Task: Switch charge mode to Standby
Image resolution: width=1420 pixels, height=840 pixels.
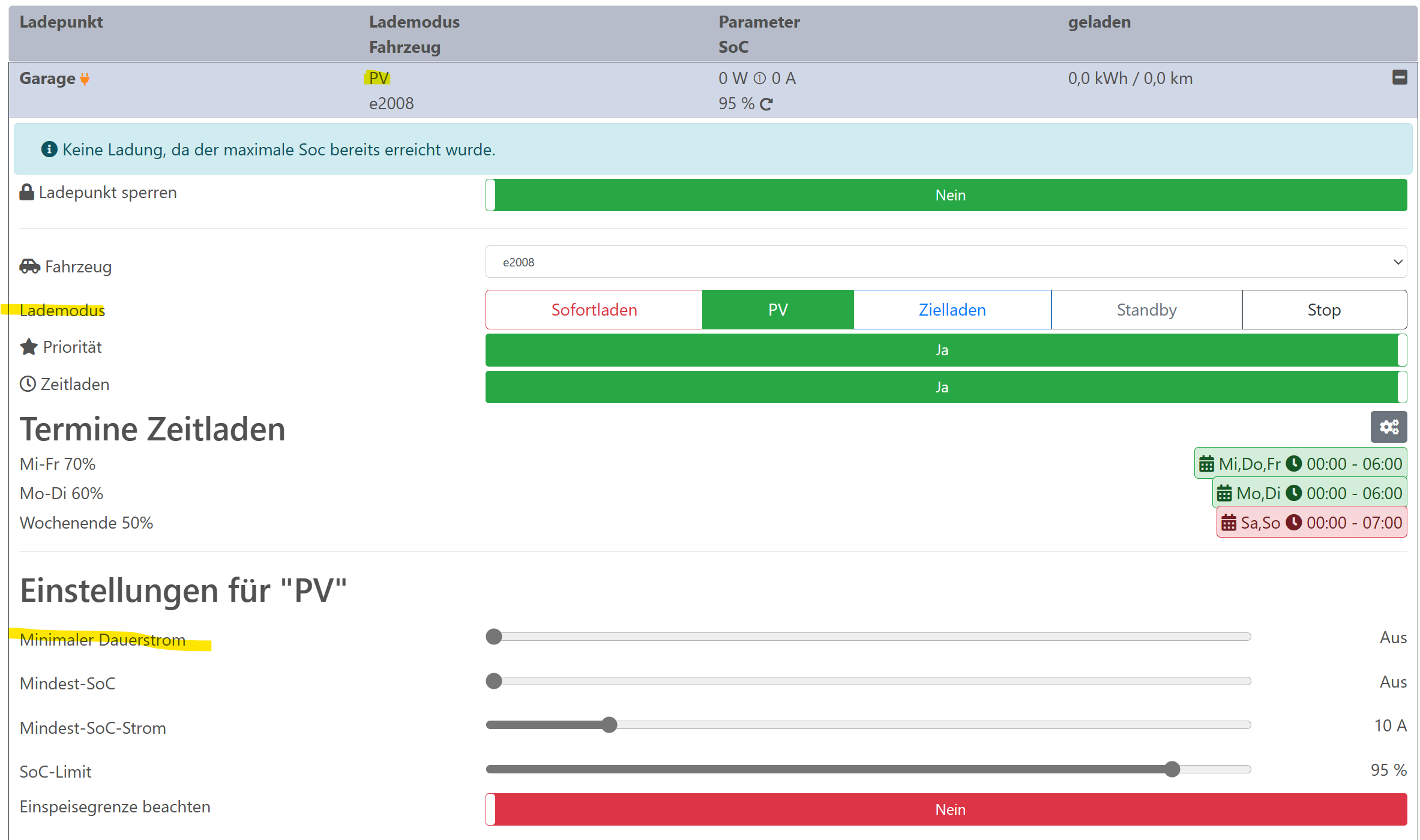Action: coord(1146,310)
